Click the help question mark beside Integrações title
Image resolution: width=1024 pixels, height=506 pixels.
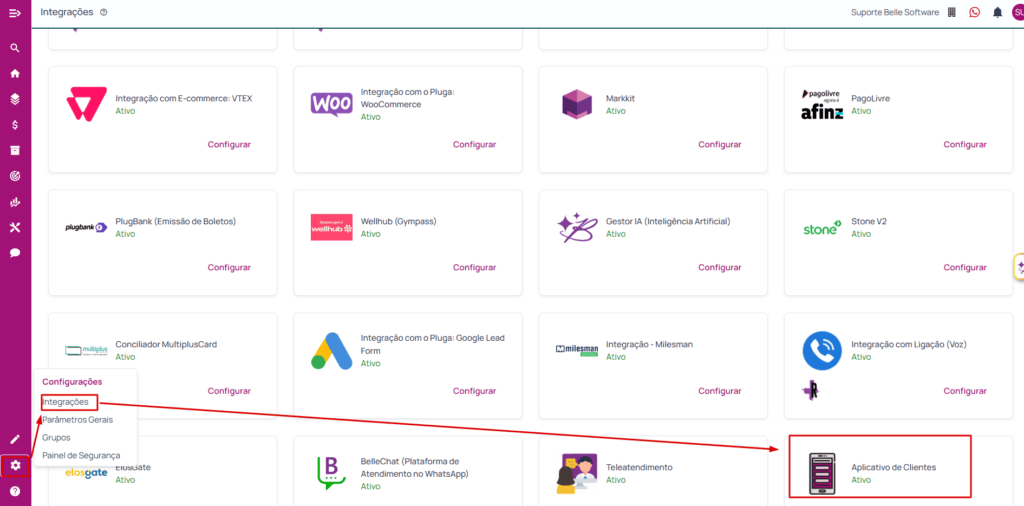pos(104,12)
